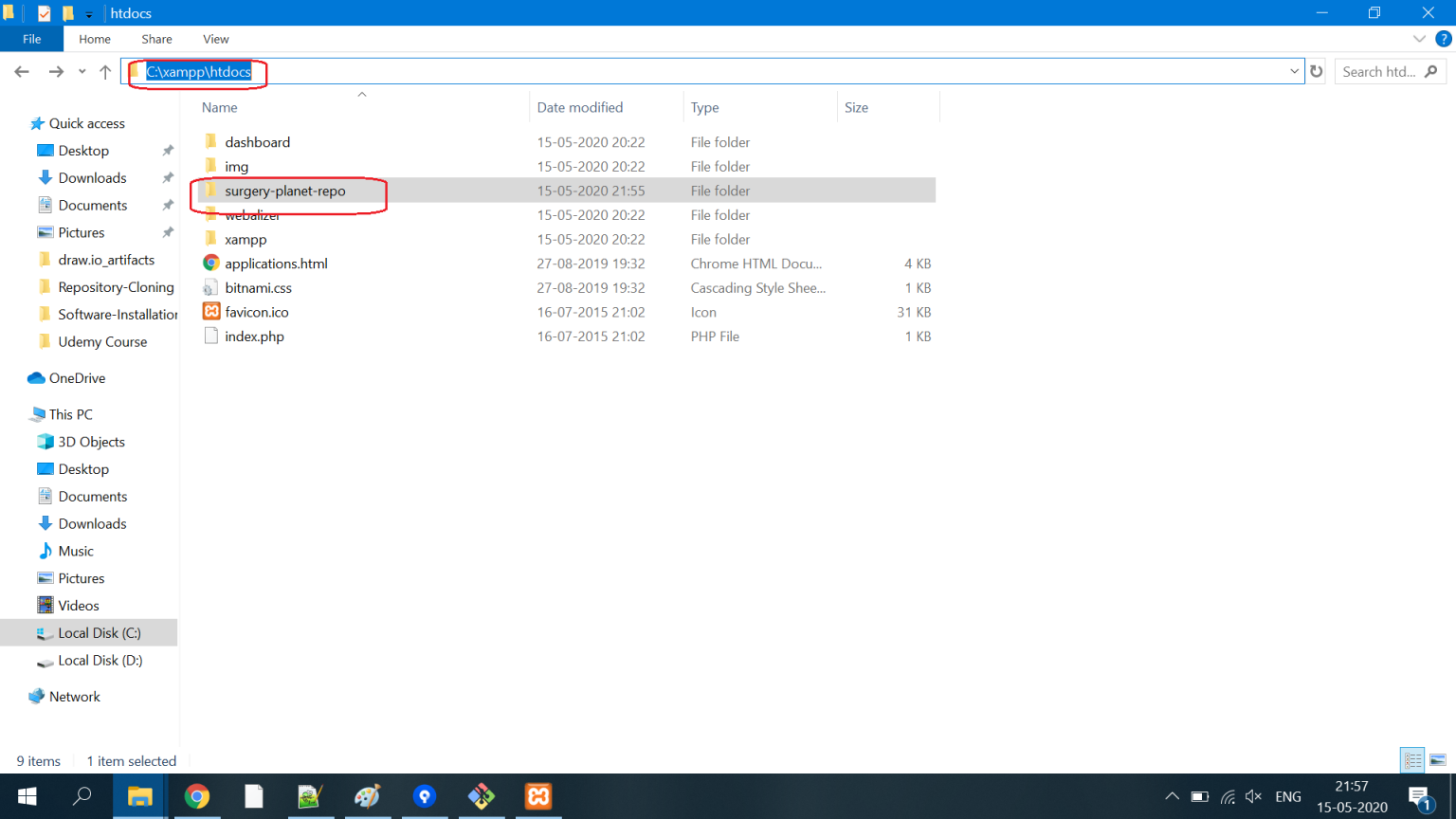This screenshot has width=1456, height=819.
Task: Open Chrome from the taskbar
Action: [197, 796]
